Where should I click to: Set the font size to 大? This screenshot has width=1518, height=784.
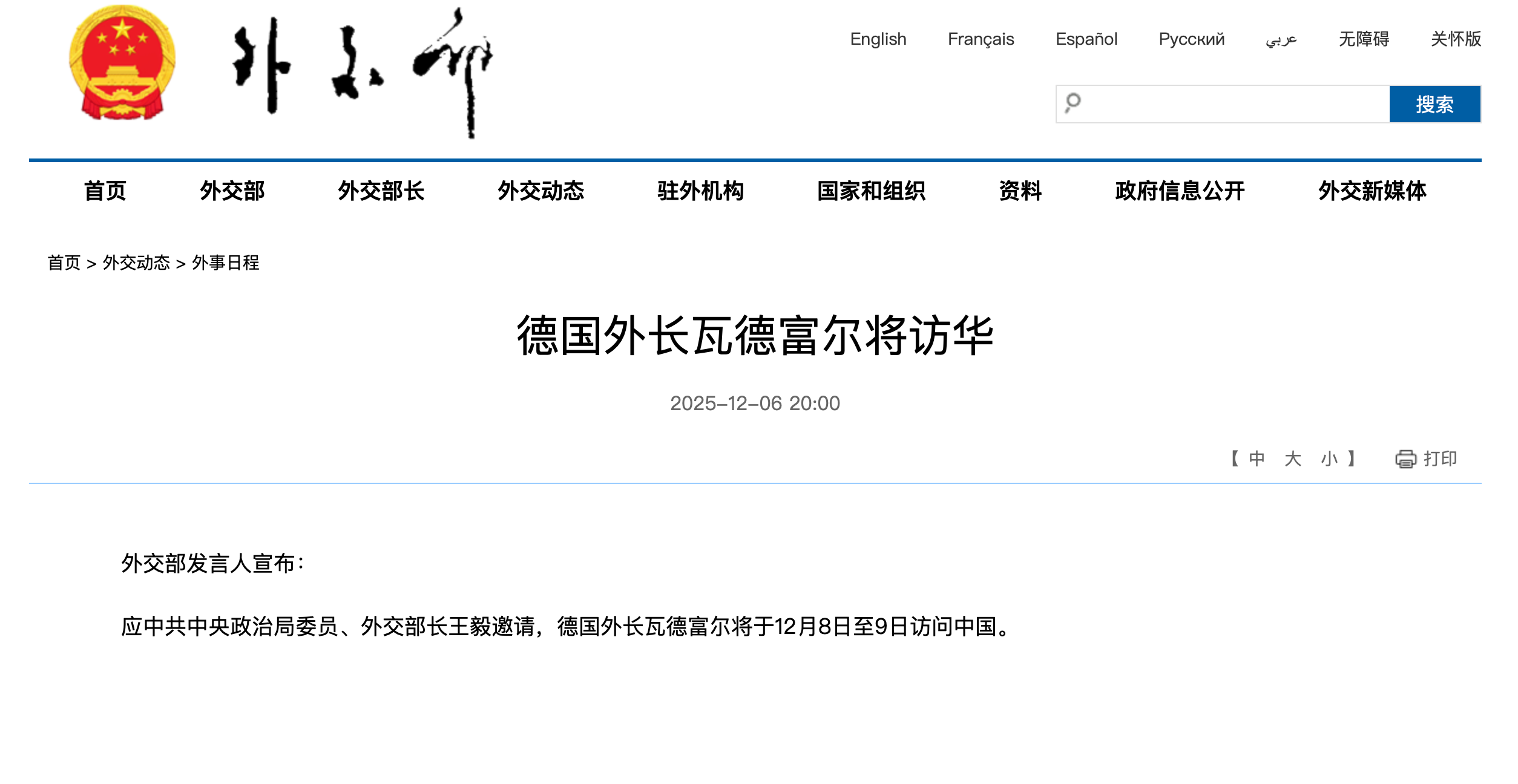(x=1293, y=459)
